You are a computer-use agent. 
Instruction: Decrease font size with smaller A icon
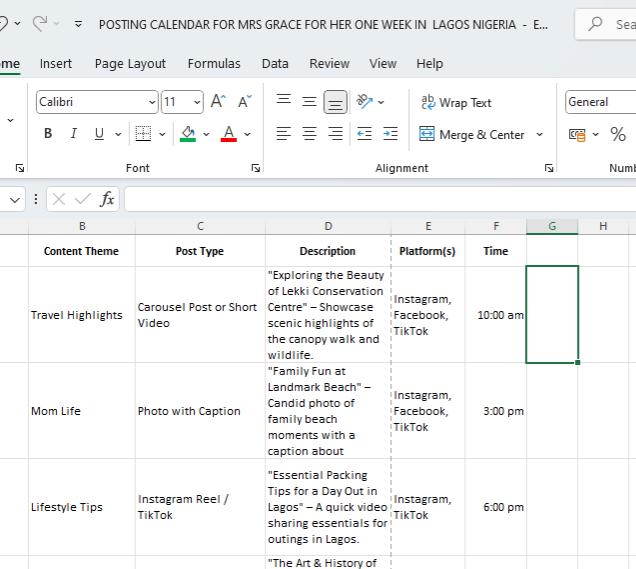tap(244, 101)
